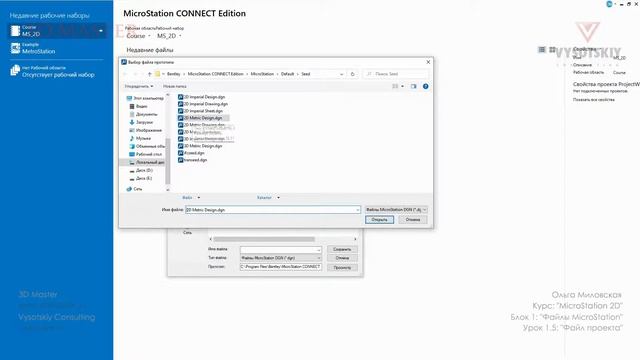Click the empty file name field in back dialog
The height and width of the screenshot is (360, 640).
coord(281,249)
